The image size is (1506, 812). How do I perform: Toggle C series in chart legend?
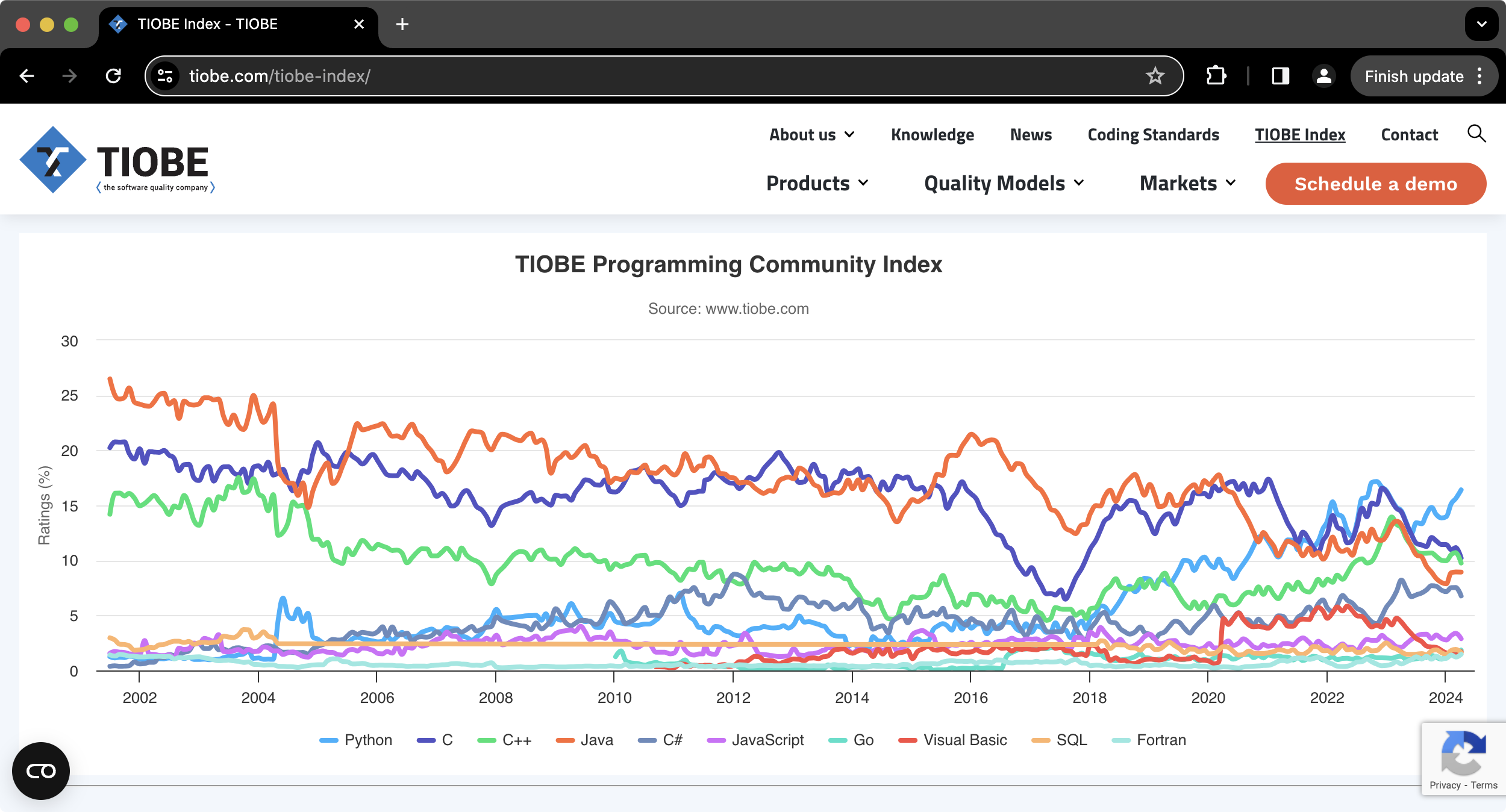coord(435,740)
